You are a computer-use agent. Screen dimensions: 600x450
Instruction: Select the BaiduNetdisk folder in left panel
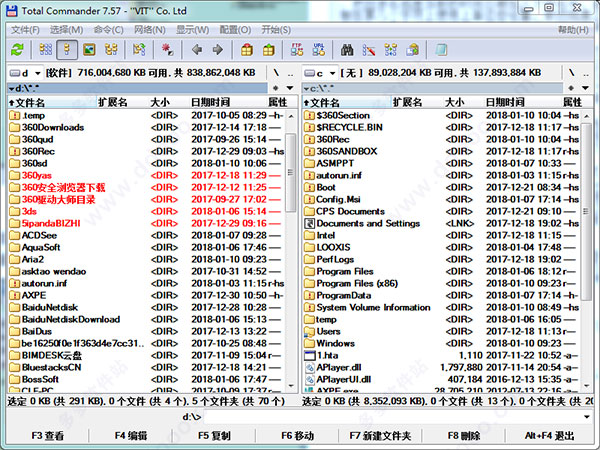click(50, 307)
